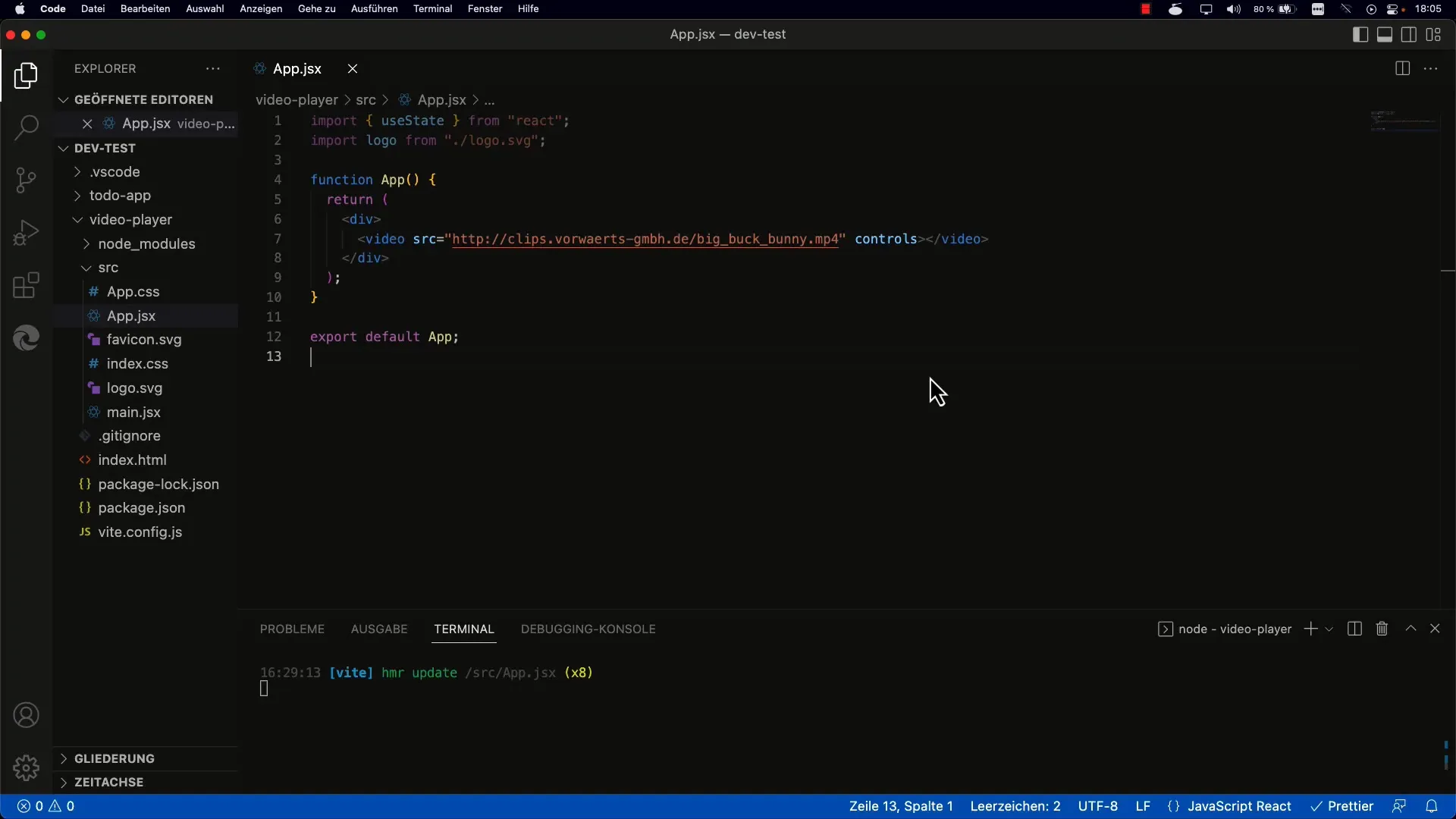This screenshot has height=819, width=1456.
Task: Click Zeile 13, Spalte 1 status
Action: pyautogui.click(x=901, y=806)
